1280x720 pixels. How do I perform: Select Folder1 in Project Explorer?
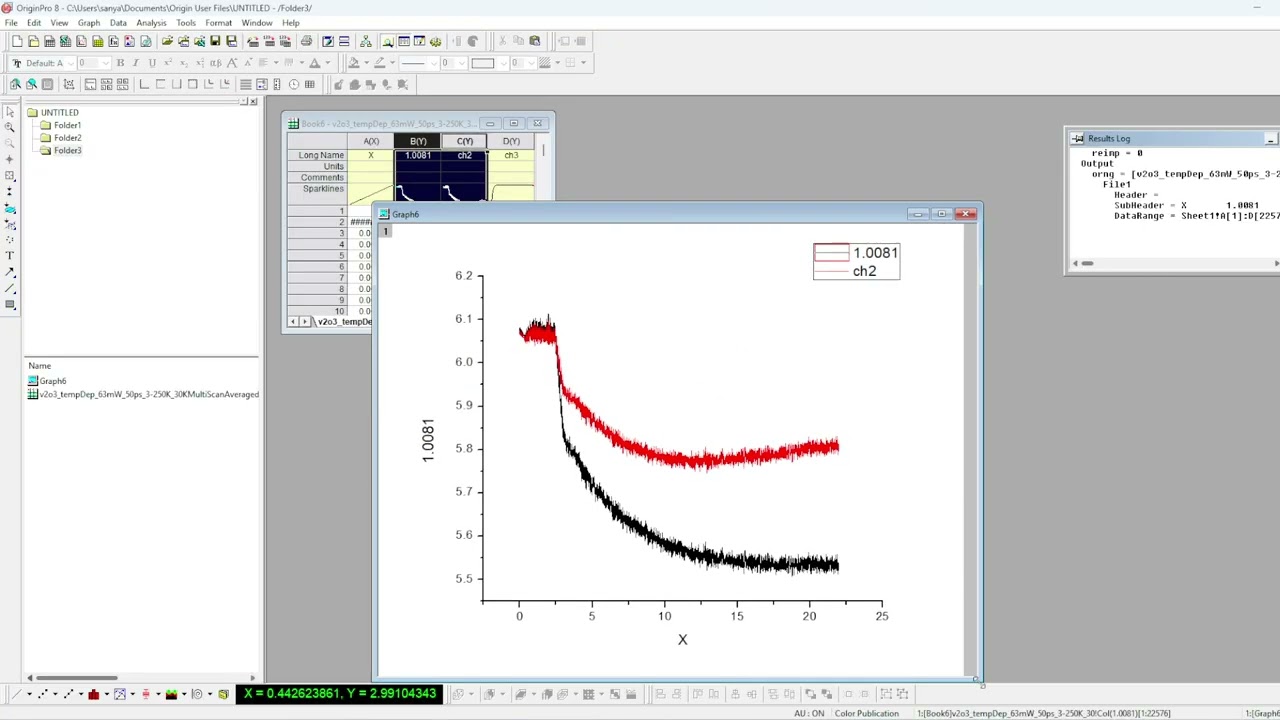(67, 125)
